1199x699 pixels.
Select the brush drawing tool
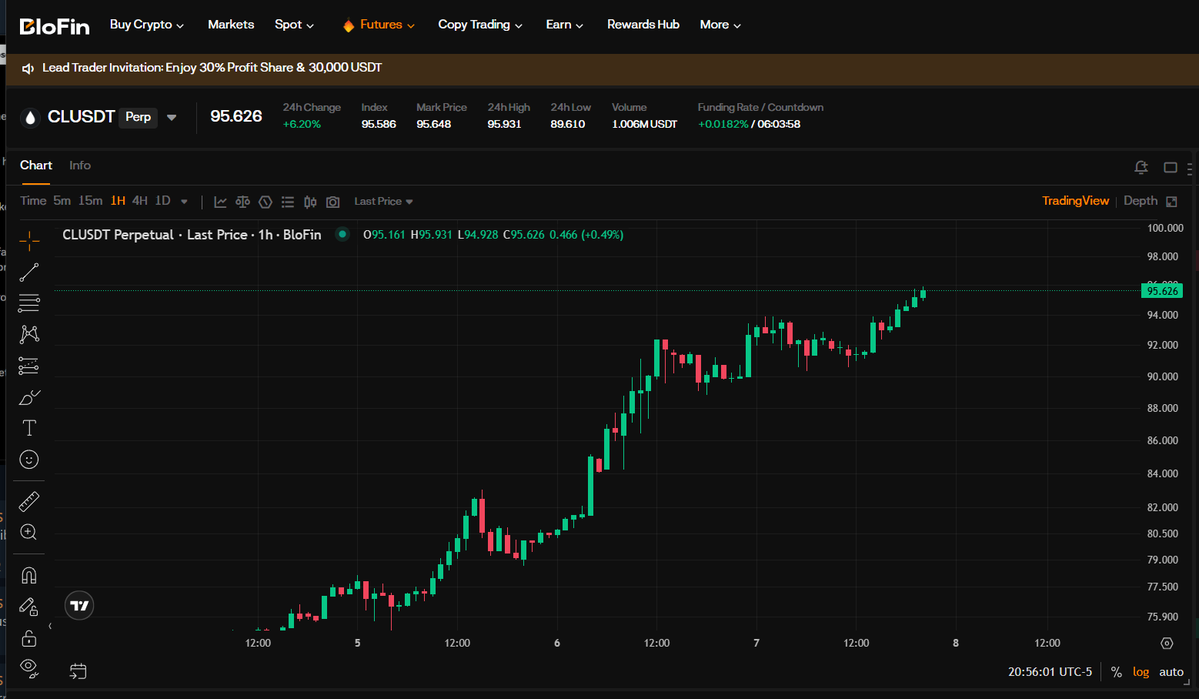[29, 398]
